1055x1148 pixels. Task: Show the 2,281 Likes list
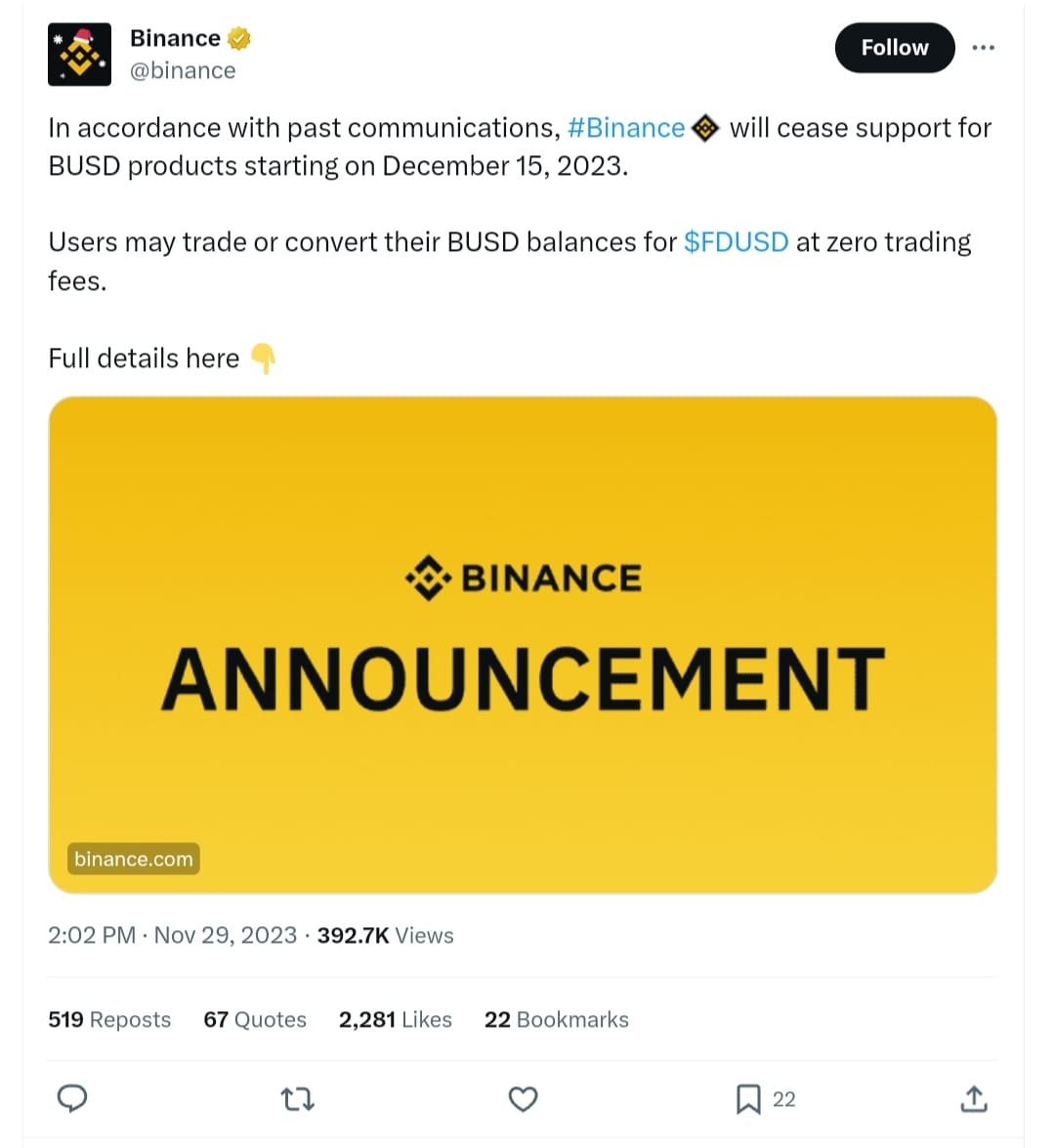coord(396,1019)
